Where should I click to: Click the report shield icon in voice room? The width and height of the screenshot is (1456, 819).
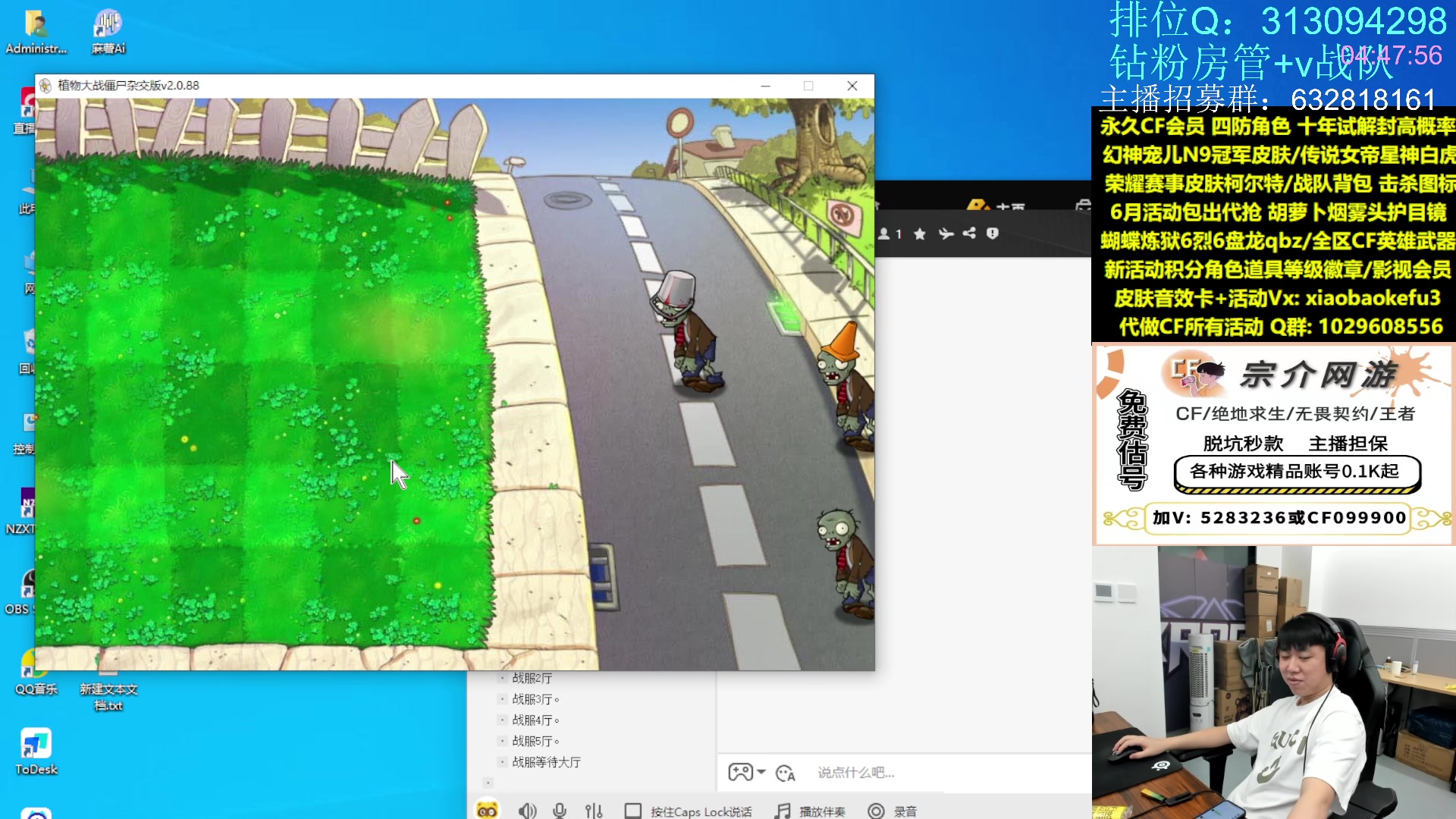point(993,234)
